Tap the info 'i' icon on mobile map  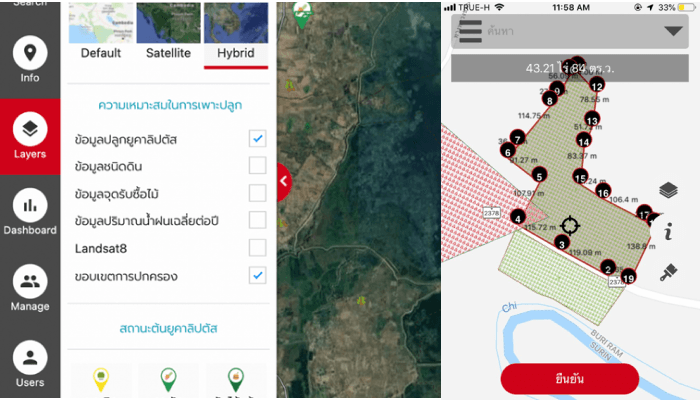(668, 232)
